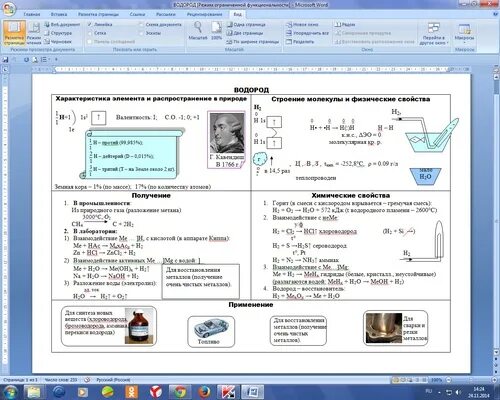500x400 pixels.
Task: Click the Применение section heading
Action: (x=251, y=305)
